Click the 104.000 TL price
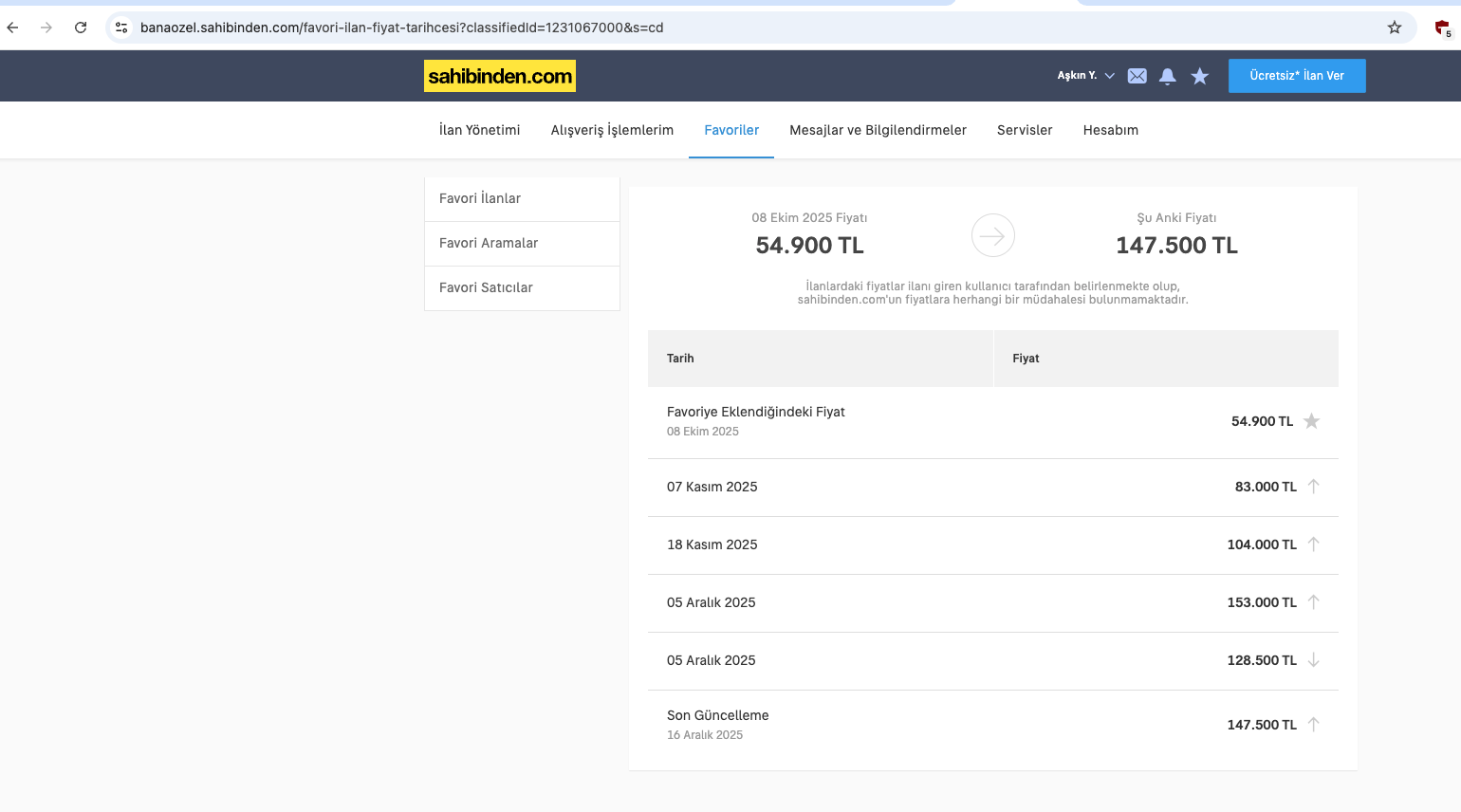The height and width of the screenshot is (812, 1461). [x=1262, y=544]
